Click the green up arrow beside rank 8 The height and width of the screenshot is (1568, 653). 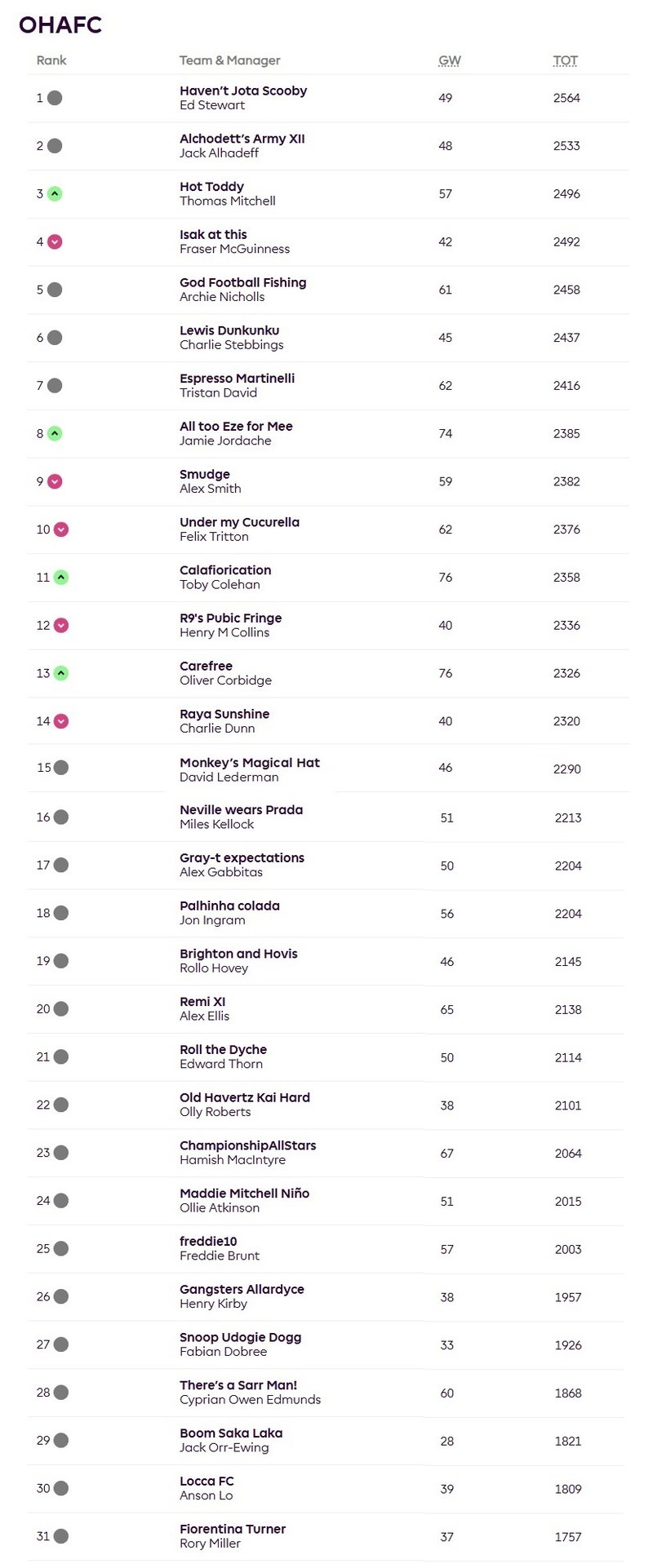55,434
